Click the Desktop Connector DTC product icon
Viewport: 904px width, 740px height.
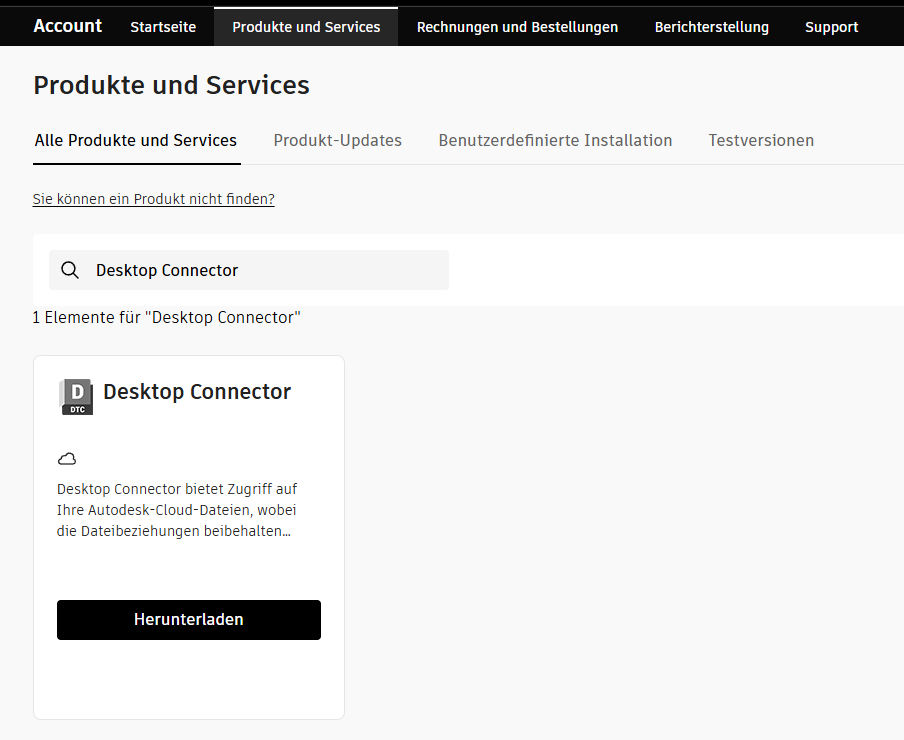(x=76, y=397)
